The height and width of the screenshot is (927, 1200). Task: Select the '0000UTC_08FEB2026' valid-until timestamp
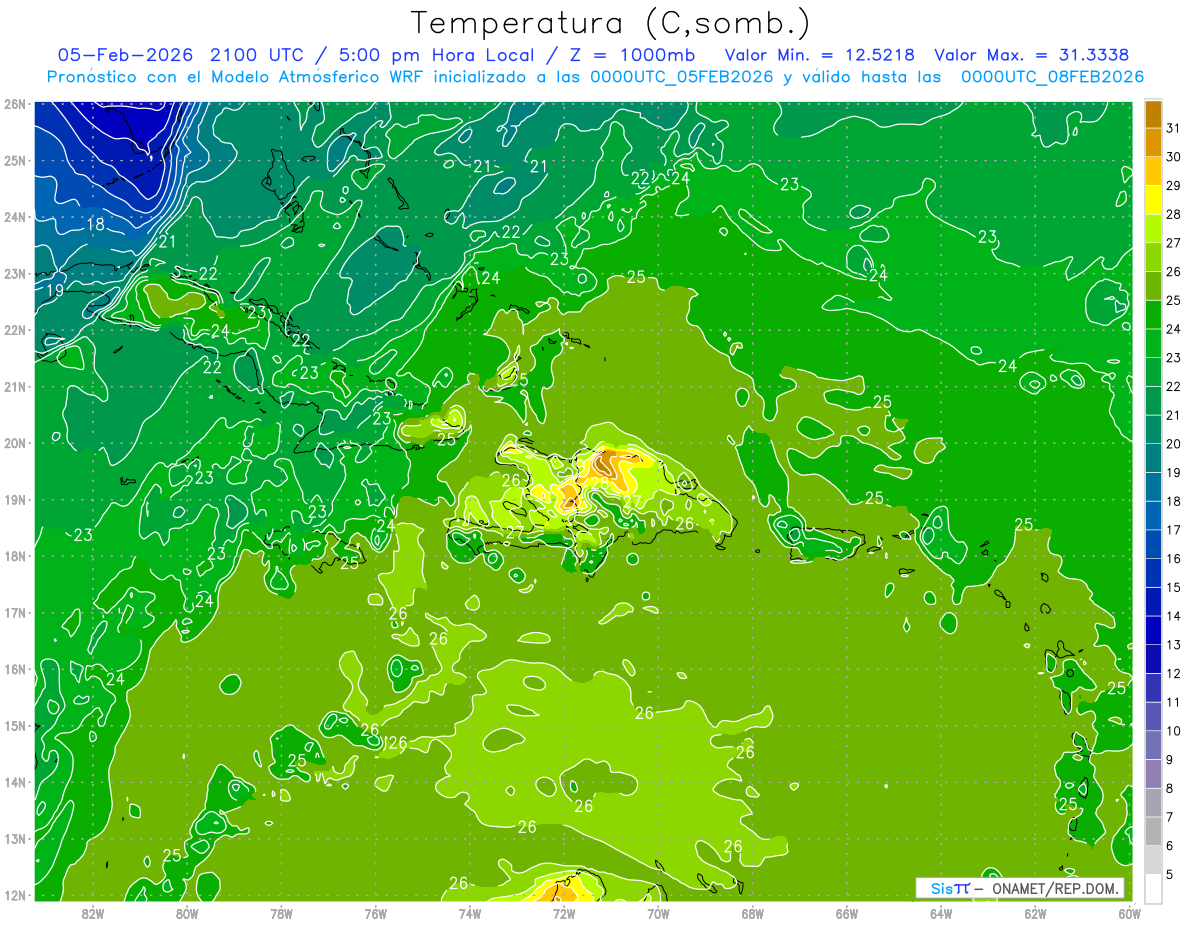point(1052,77)
